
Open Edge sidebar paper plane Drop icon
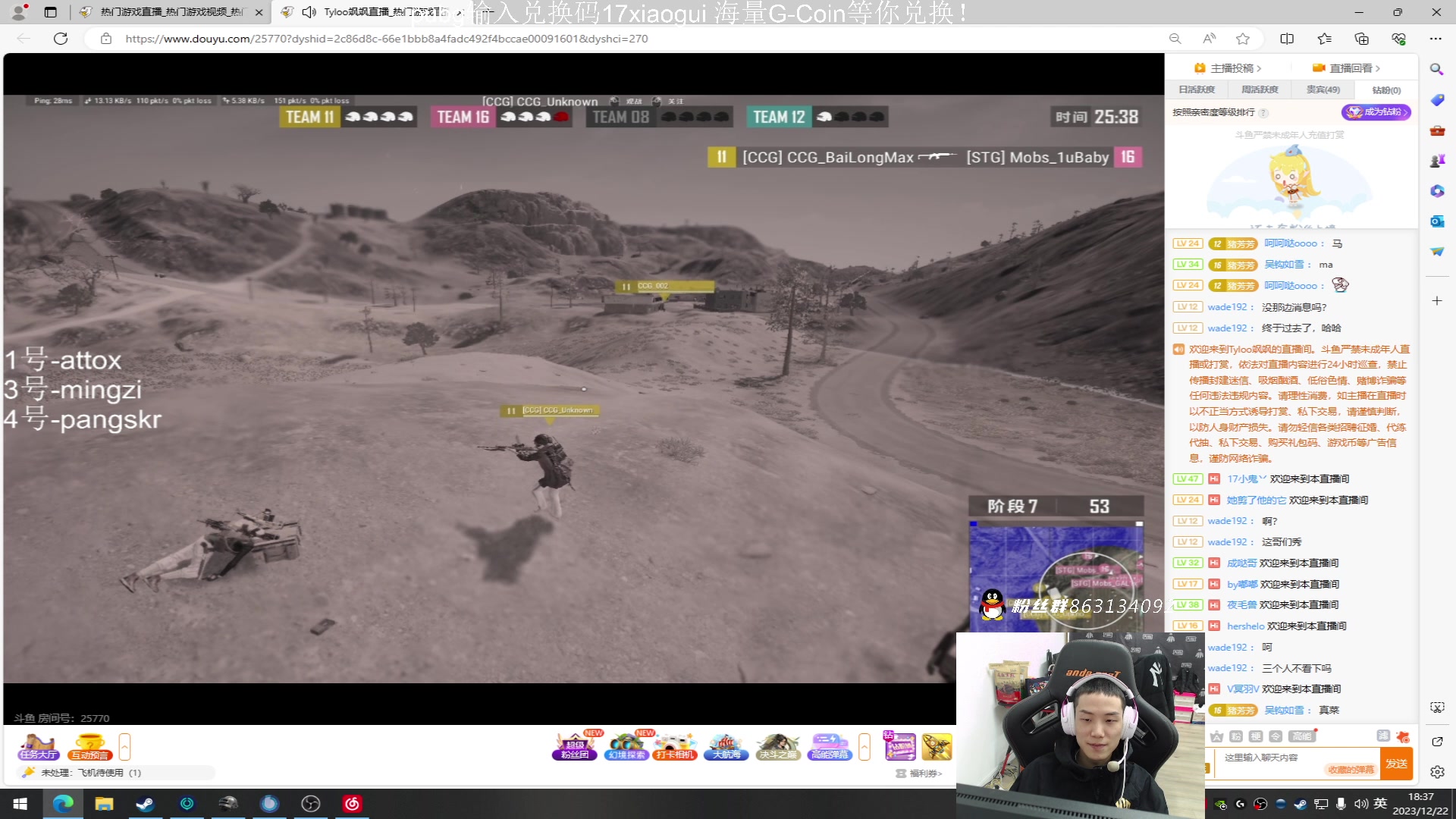coord(1436,252)
